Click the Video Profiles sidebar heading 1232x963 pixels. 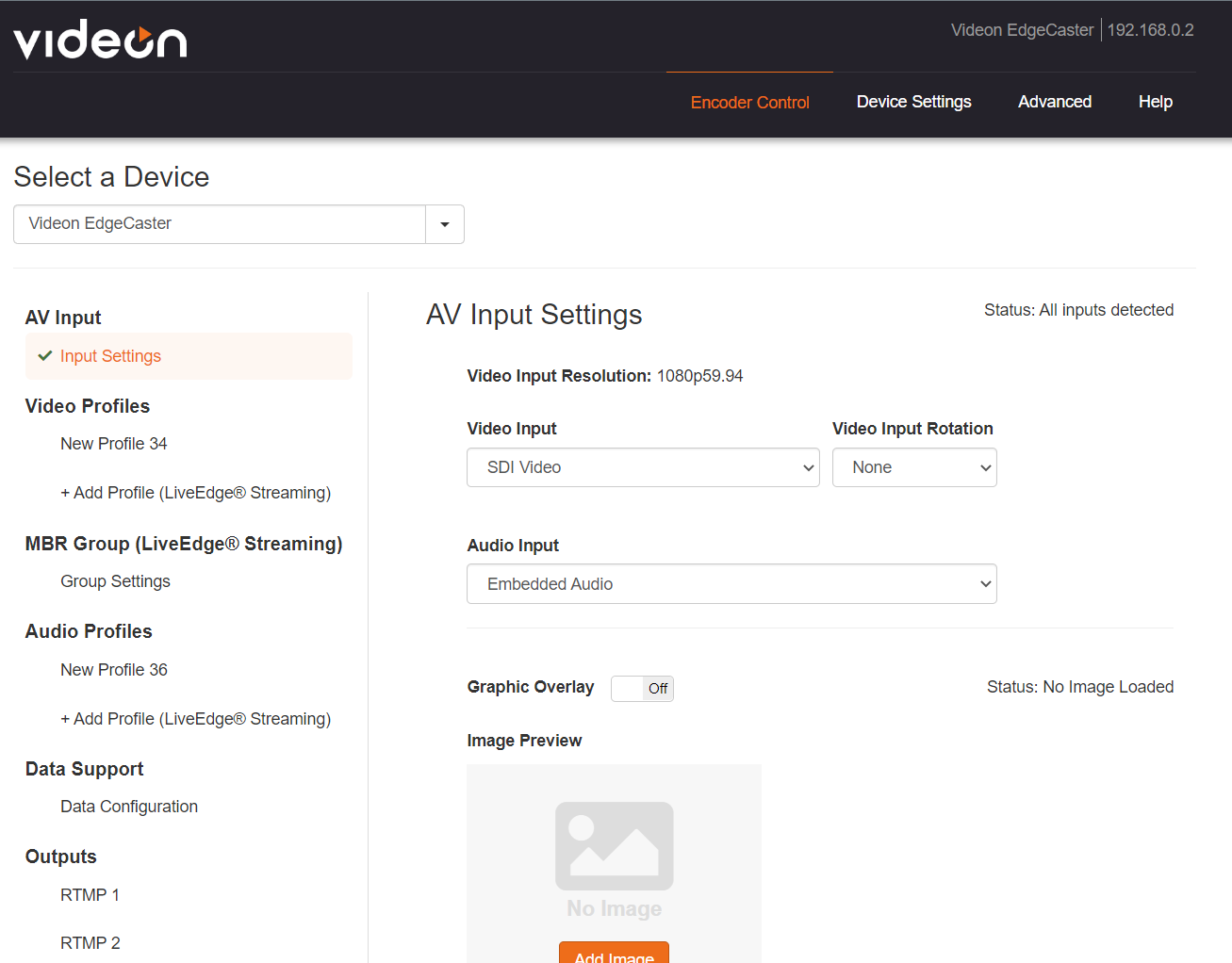pos(88,406)
